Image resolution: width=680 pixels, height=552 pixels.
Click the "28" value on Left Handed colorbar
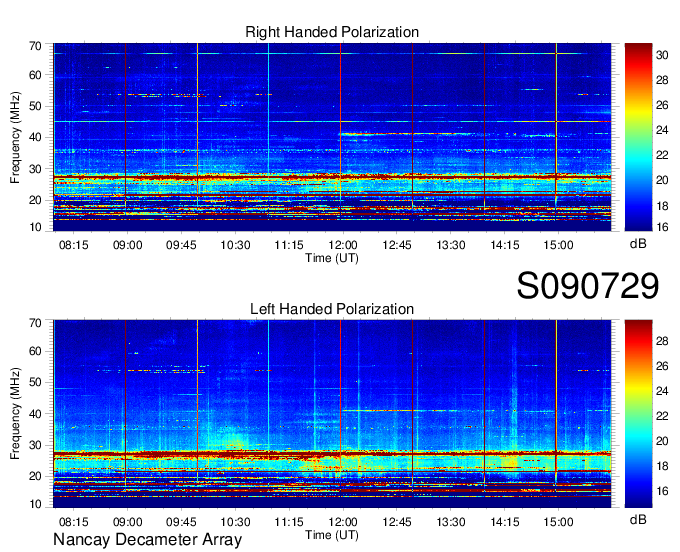click(662, 341)
